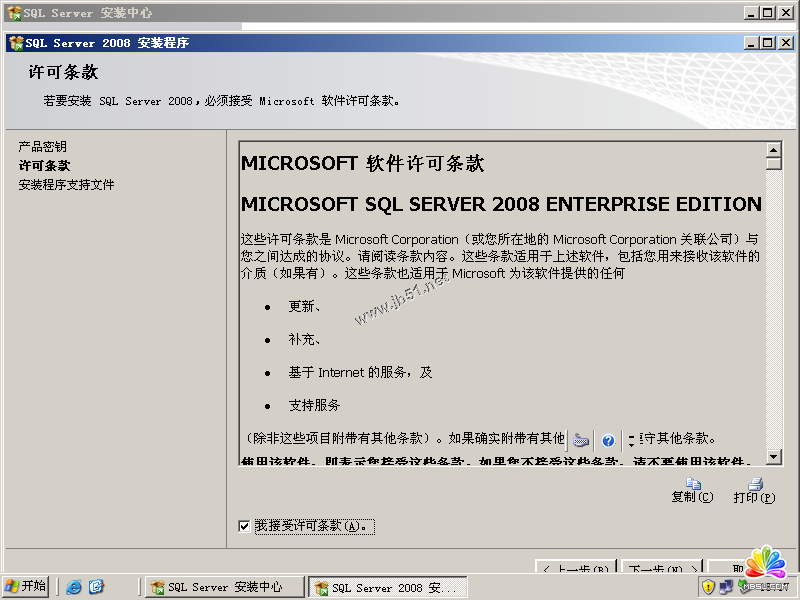Select 产品密钥 step in the left panel
Viewport: 800px width, 600px height.
point(42,147)
